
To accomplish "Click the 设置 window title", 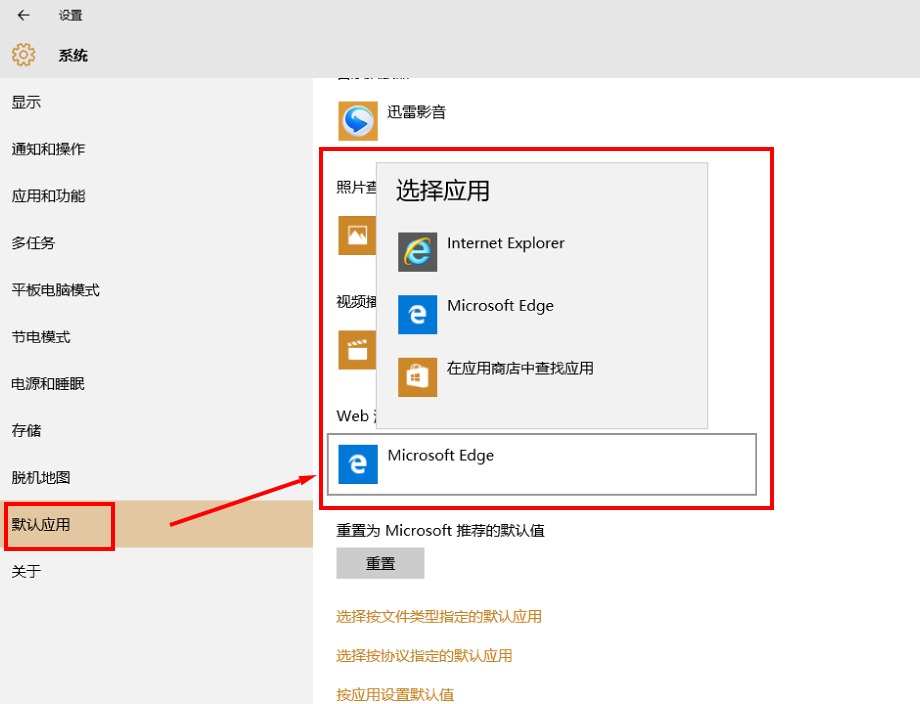I will pos(70,15).
